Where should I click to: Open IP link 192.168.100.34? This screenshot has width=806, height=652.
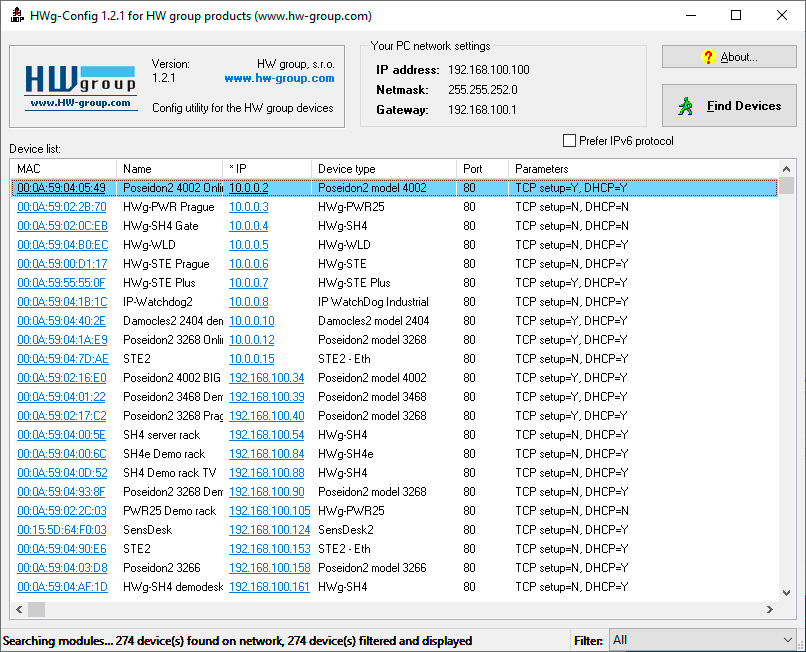click(x=267, y=378)
